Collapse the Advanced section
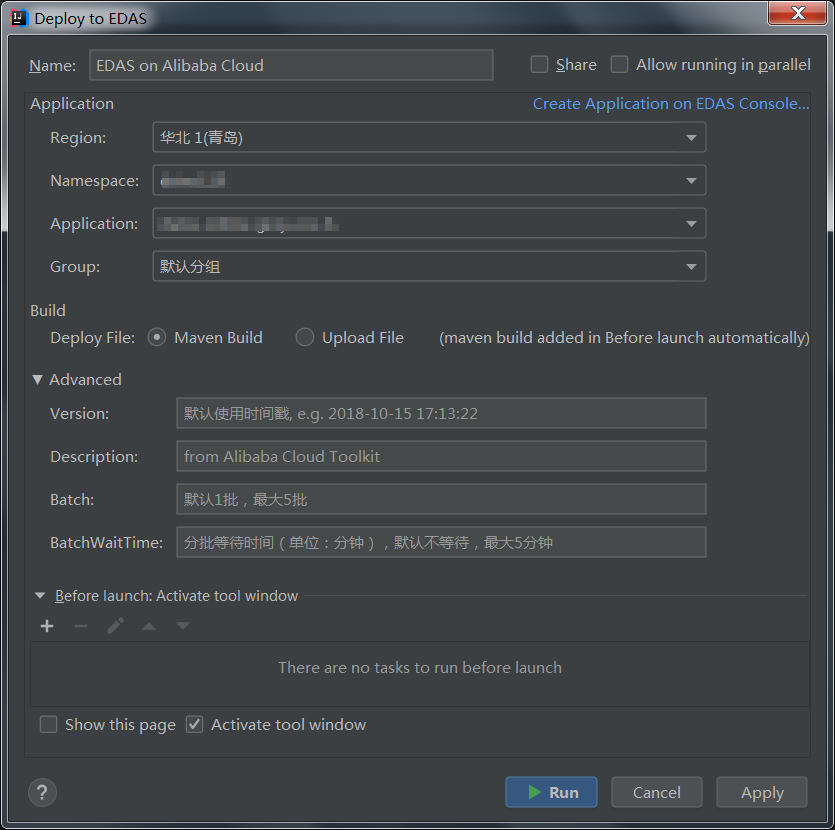The height and width of the screenshot is (830, 835). click(x=37, y=380)
